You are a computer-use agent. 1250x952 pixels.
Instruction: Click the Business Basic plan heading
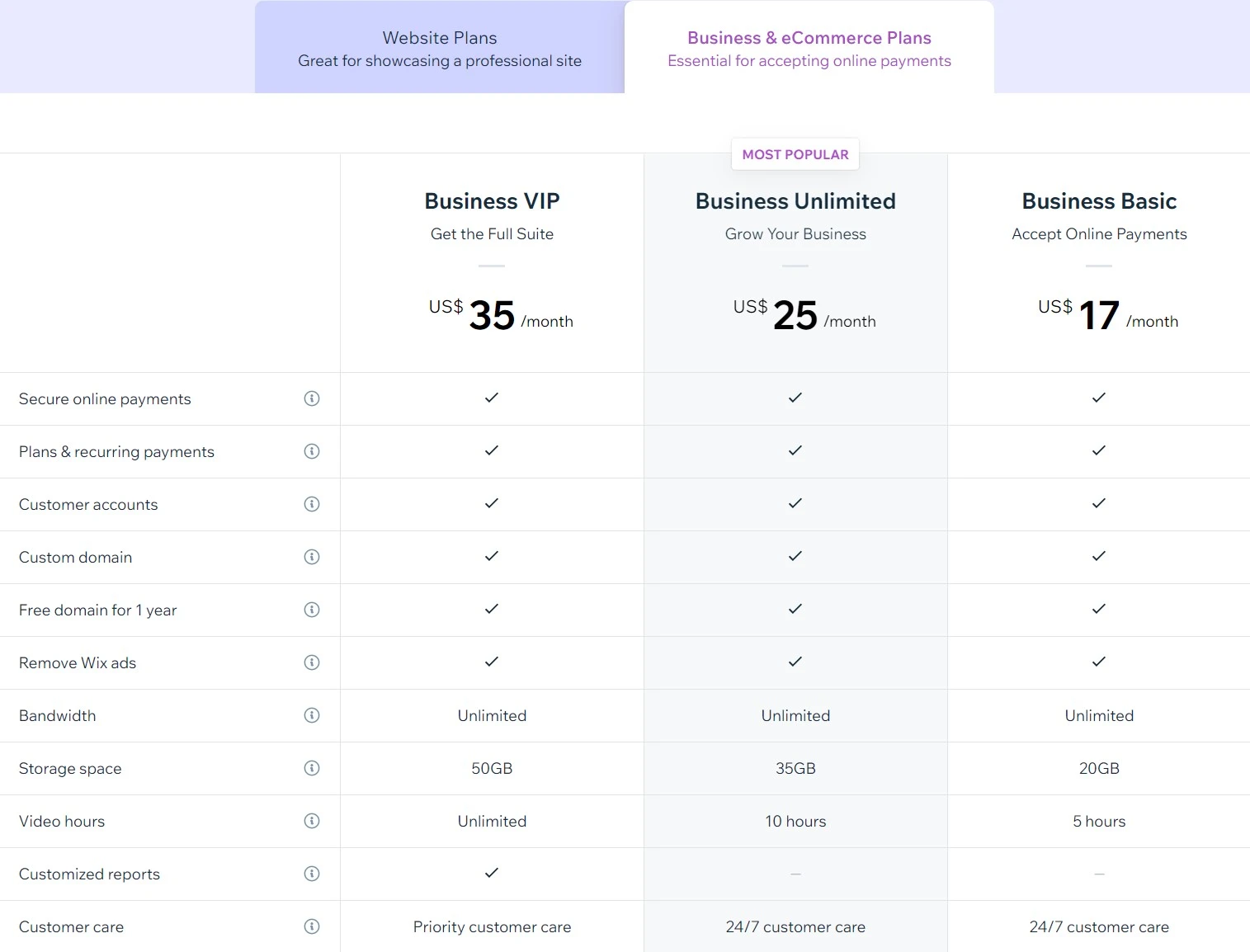coord(1099,200)
